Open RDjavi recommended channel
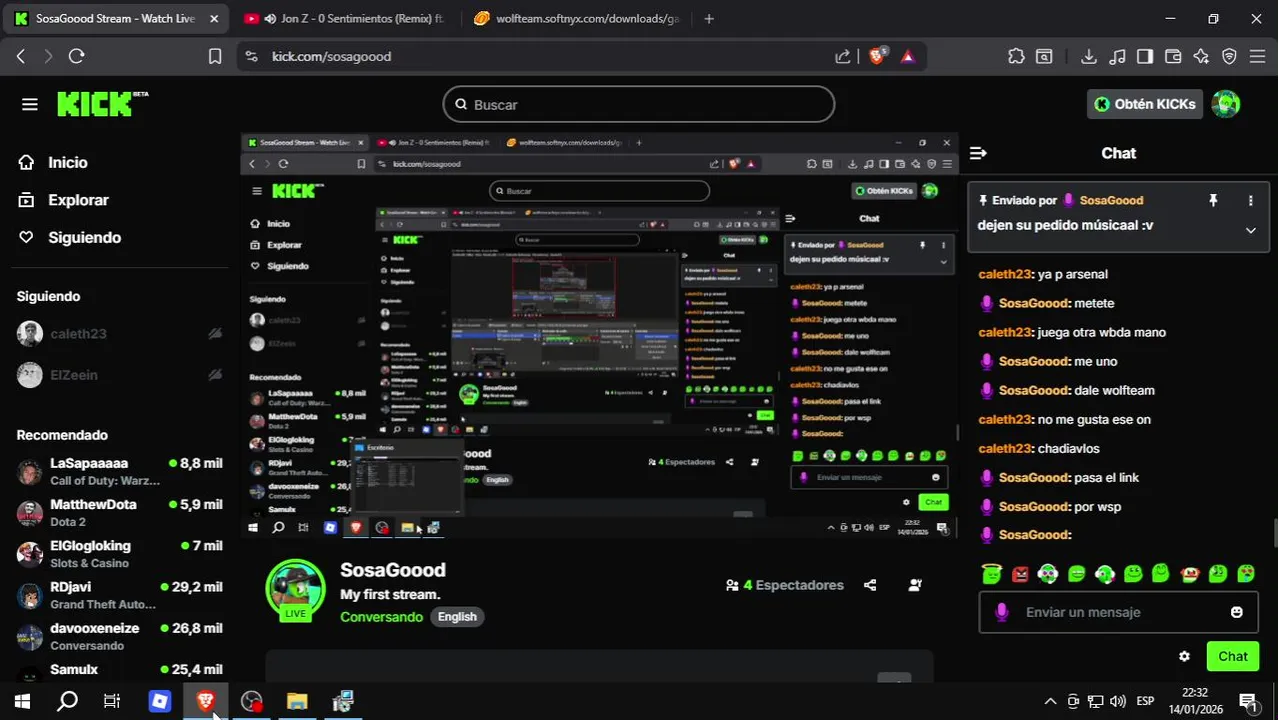This screenshot has height=720, width=1278. point(120,594)
